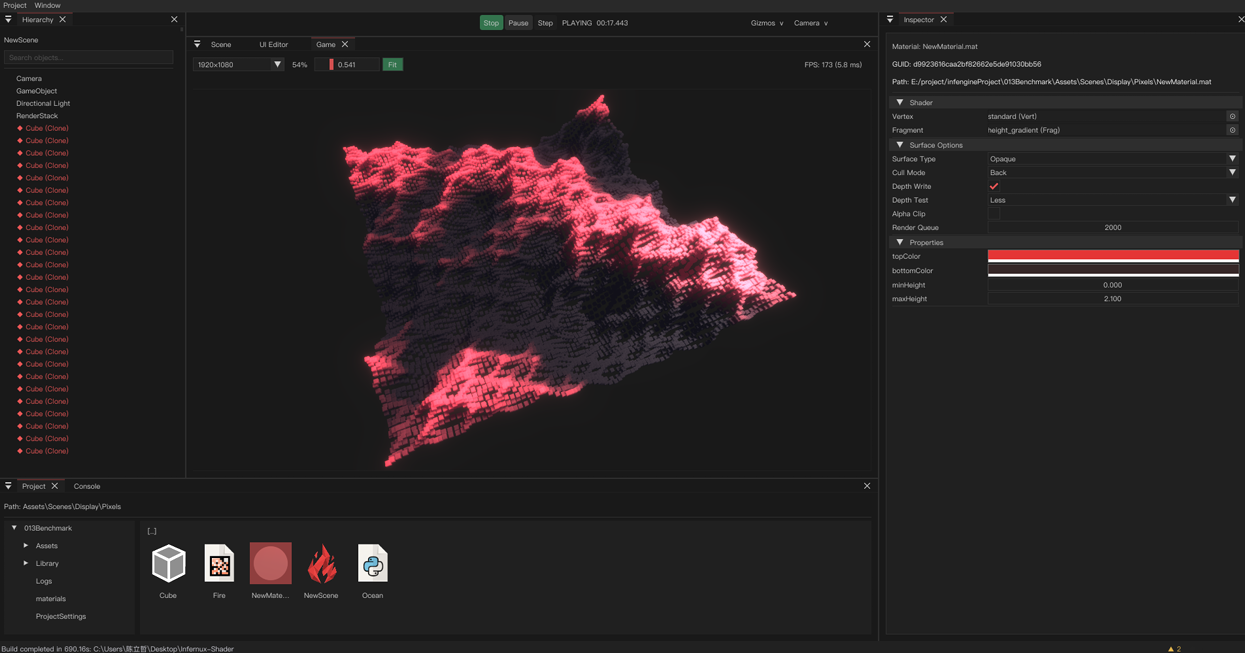Open the Project menu

[x=14, y=5]
